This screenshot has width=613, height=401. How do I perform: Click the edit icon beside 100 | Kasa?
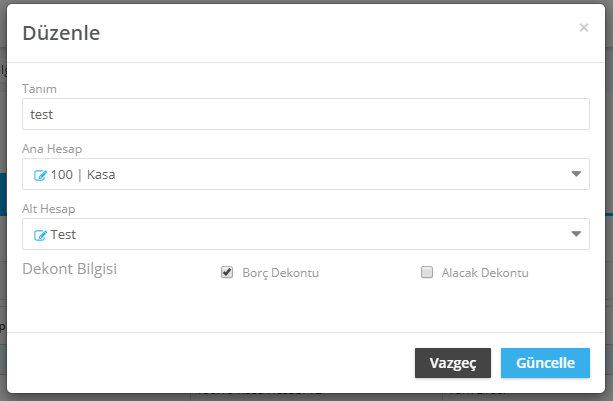pos(40,175)
